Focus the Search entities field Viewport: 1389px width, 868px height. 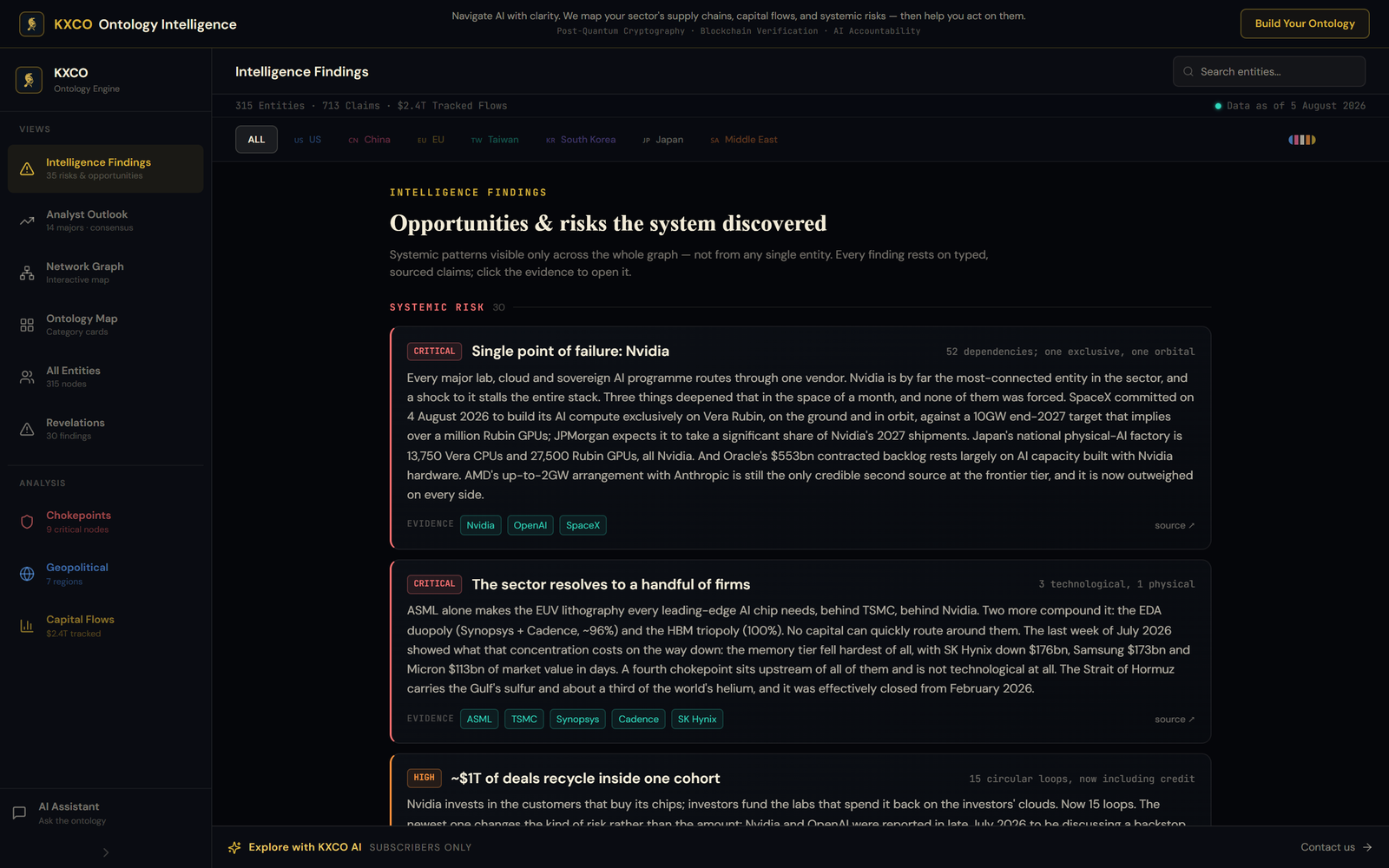click(1269, 72)
